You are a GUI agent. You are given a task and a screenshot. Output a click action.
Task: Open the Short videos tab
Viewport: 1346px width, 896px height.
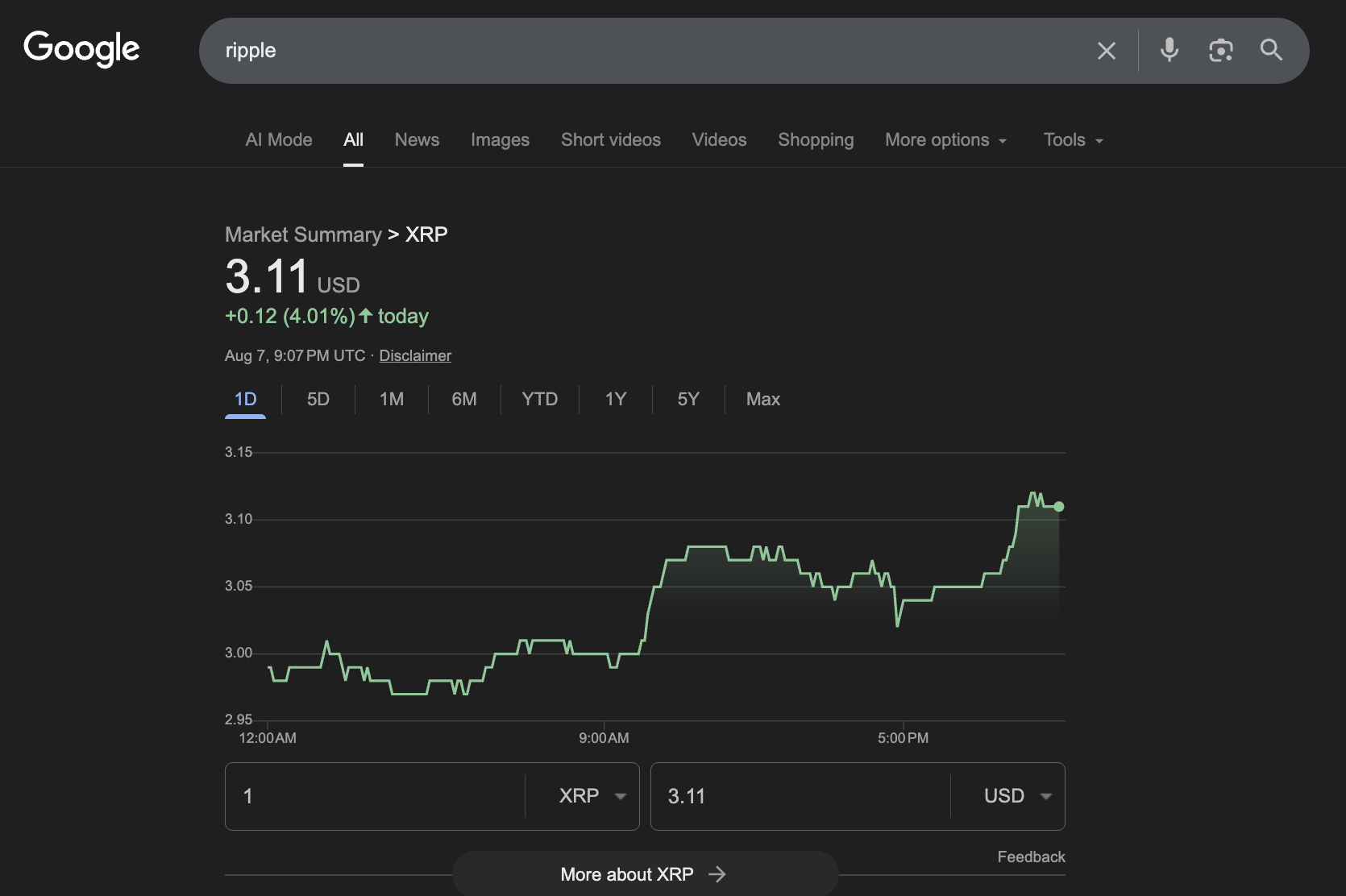(611, 140)
